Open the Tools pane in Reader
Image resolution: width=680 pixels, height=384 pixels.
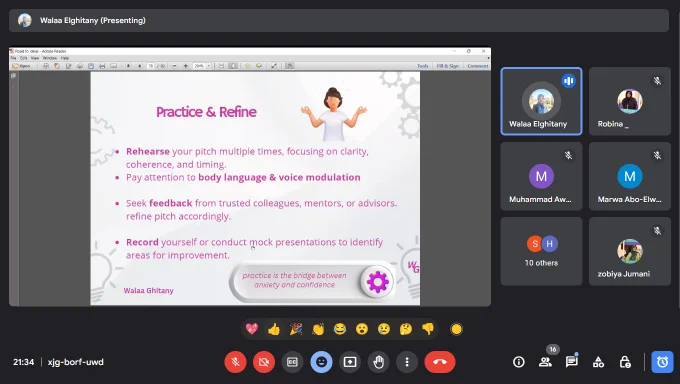coord(423,66)
